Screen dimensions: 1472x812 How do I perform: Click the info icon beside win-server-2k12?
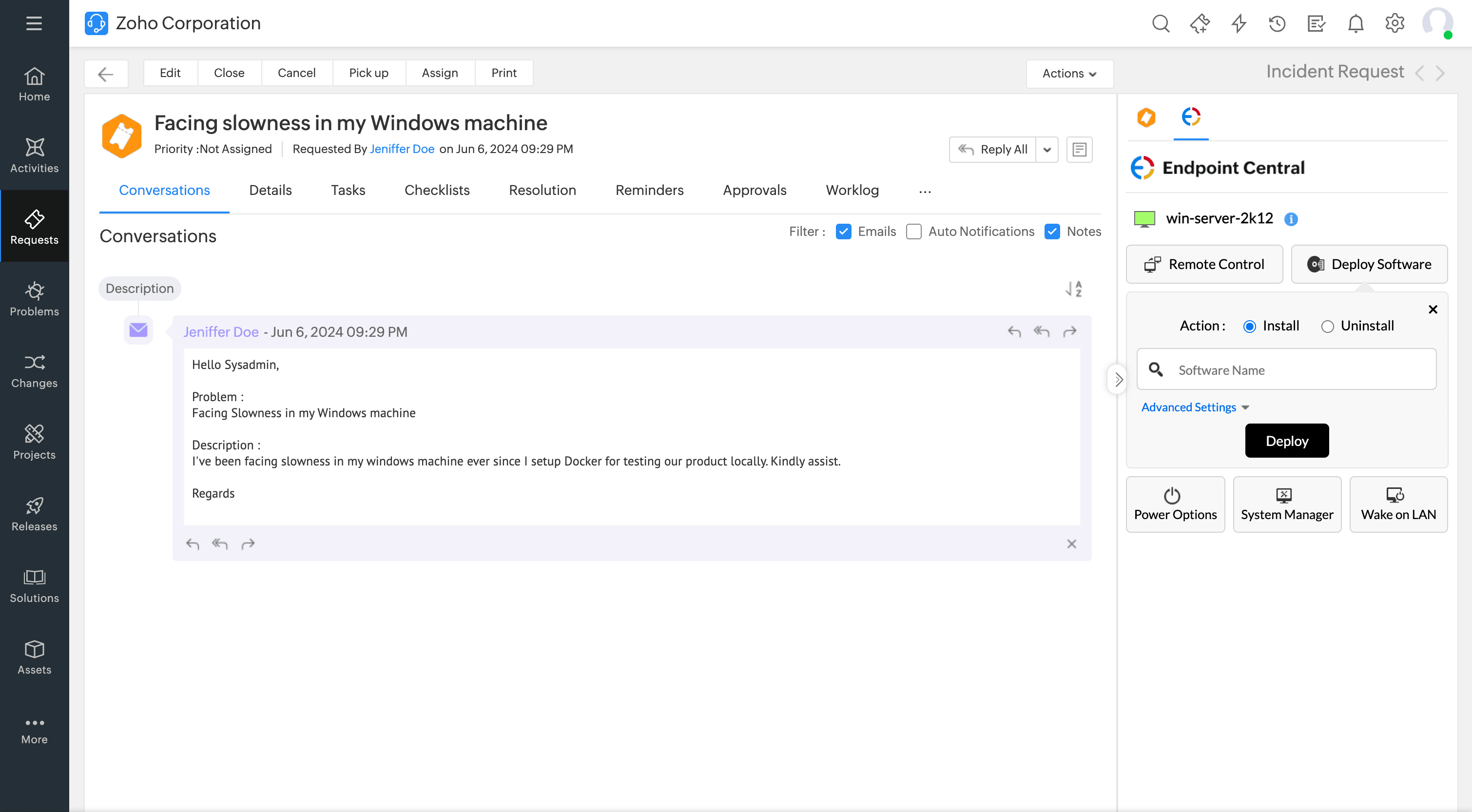click(x=1291, y=219)
